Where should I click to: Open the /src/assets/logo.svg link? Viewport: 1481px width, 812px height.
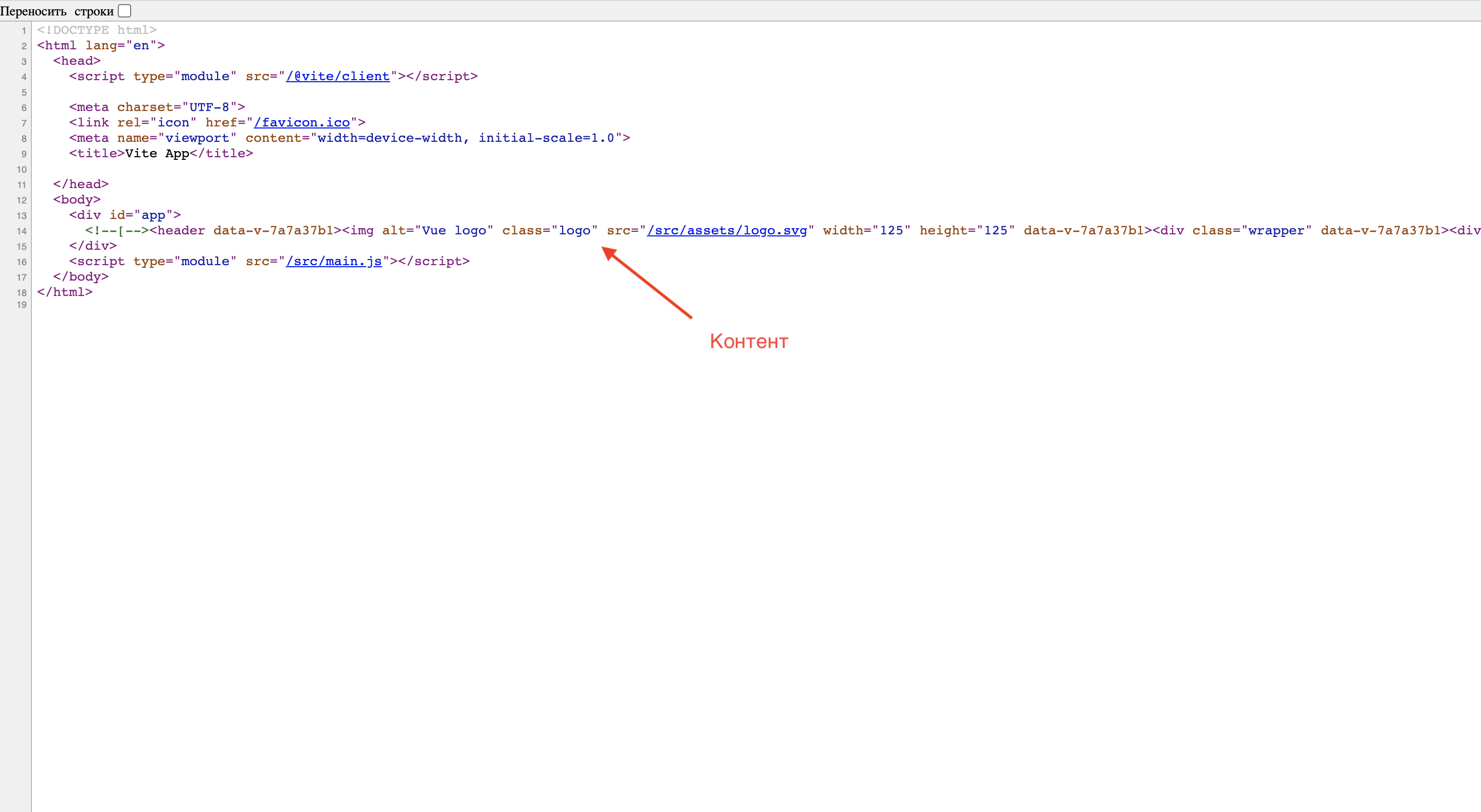(727, 230)
